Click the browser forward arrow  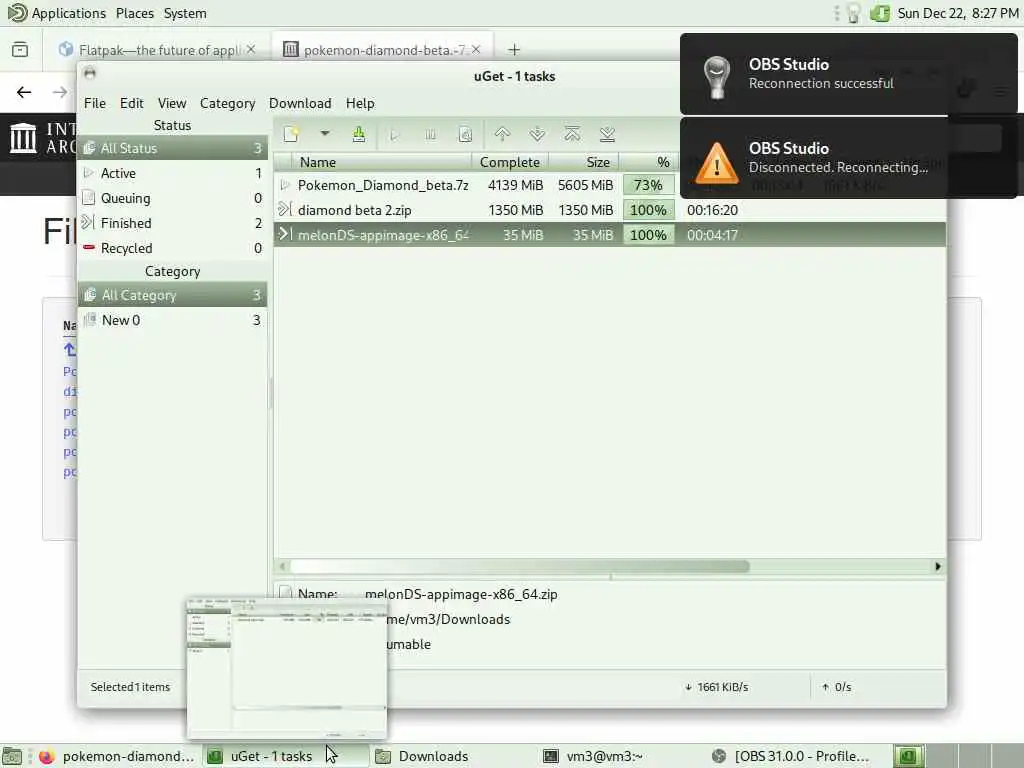59,92
